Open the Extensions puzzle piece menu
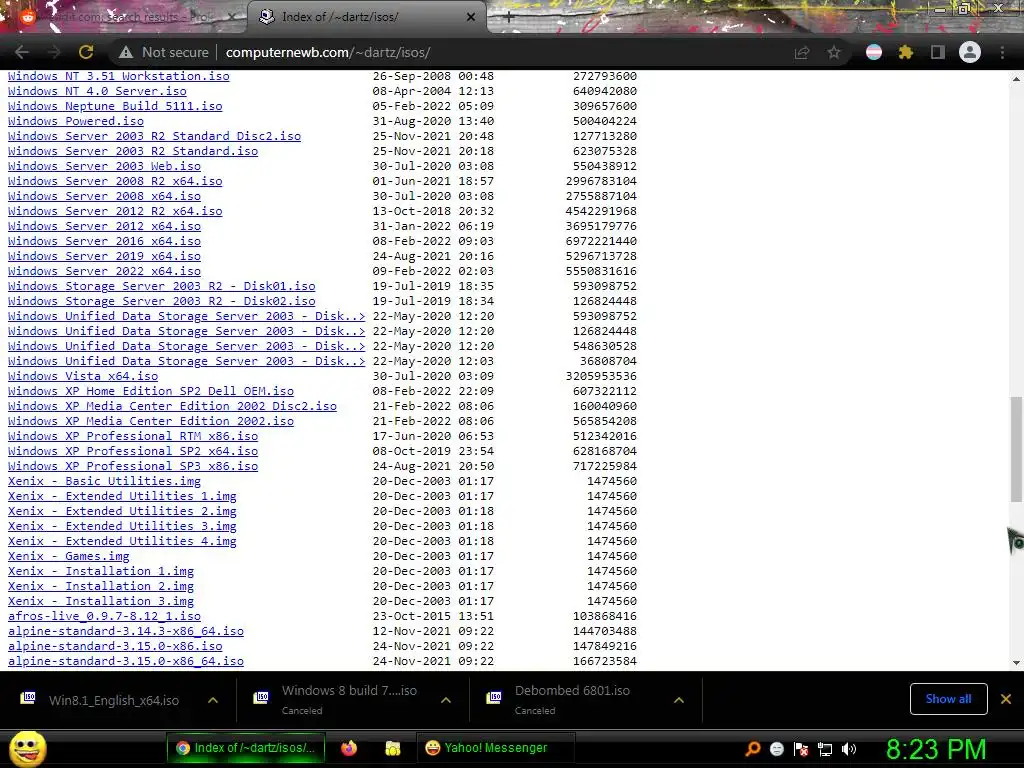Image resolution: width=1024 pixels, height=768 pixels. 905,52
